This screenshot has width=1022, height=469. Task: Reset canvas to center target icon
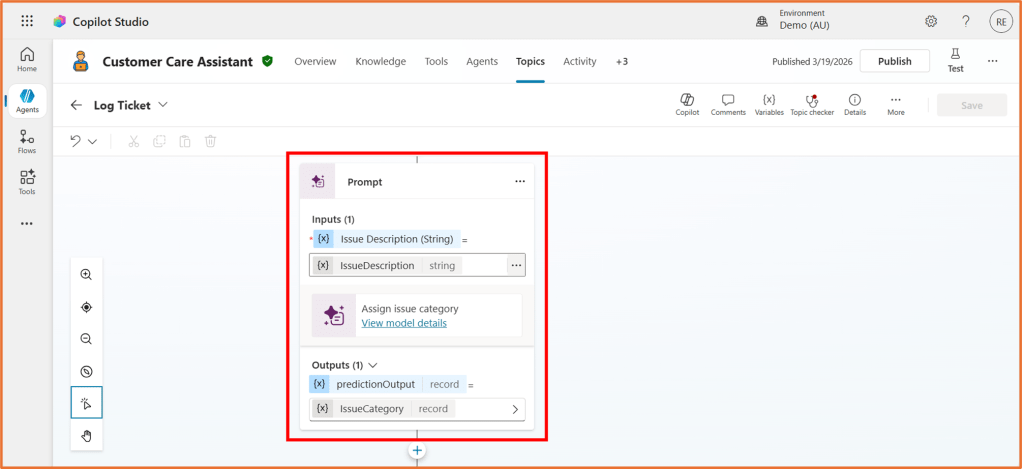86,307
